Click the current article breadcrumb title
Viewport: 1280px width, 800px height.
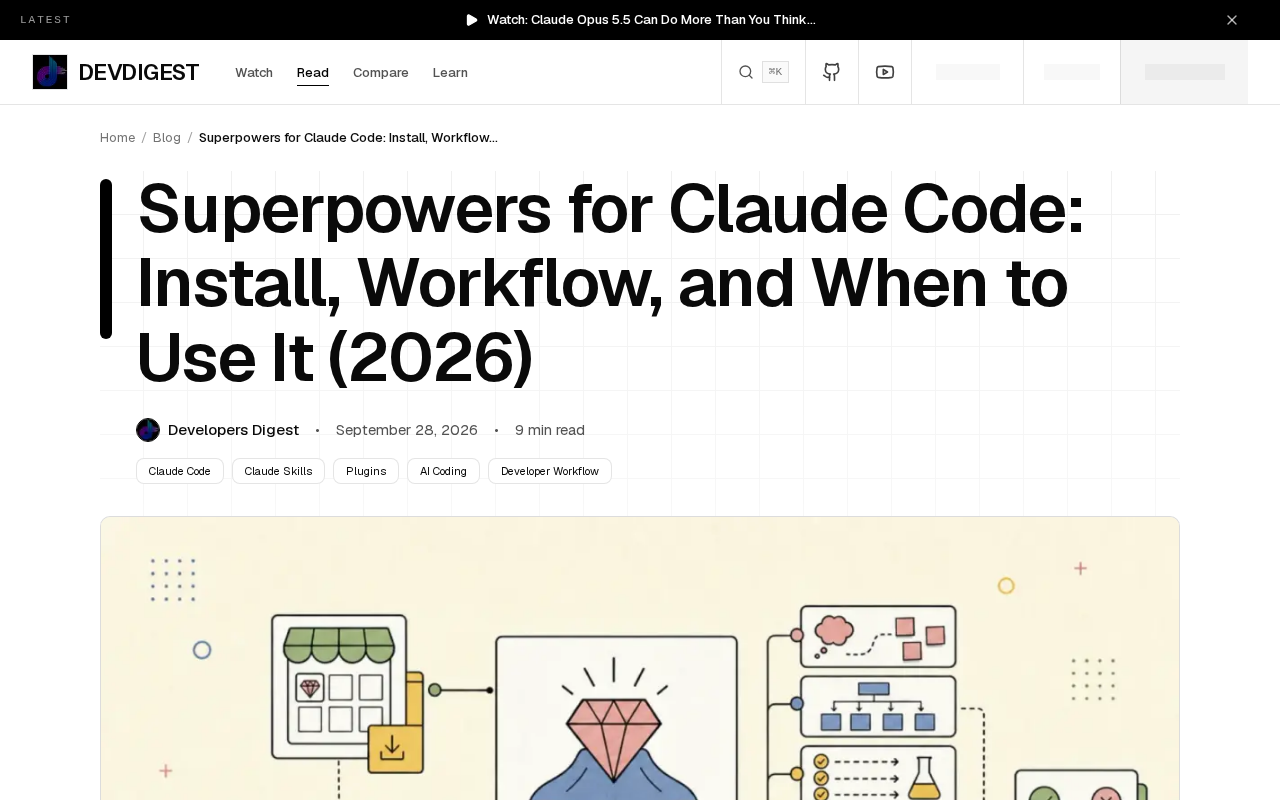click(x=348, y=138)
